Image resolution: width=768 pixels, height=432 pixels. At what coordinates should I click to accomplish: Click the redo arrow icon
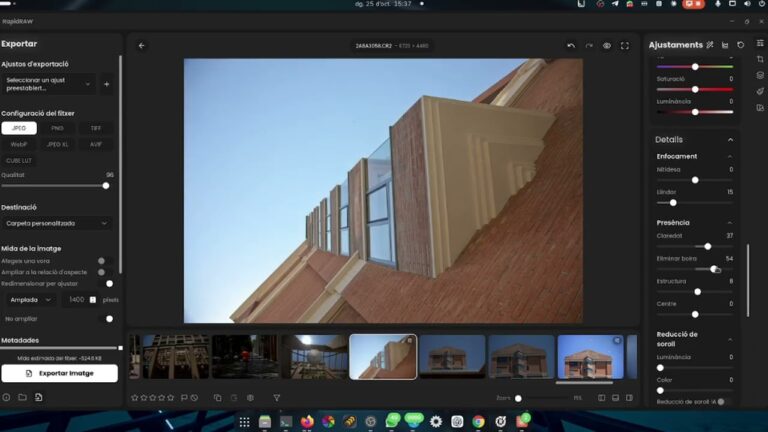(x=589, y=46)
